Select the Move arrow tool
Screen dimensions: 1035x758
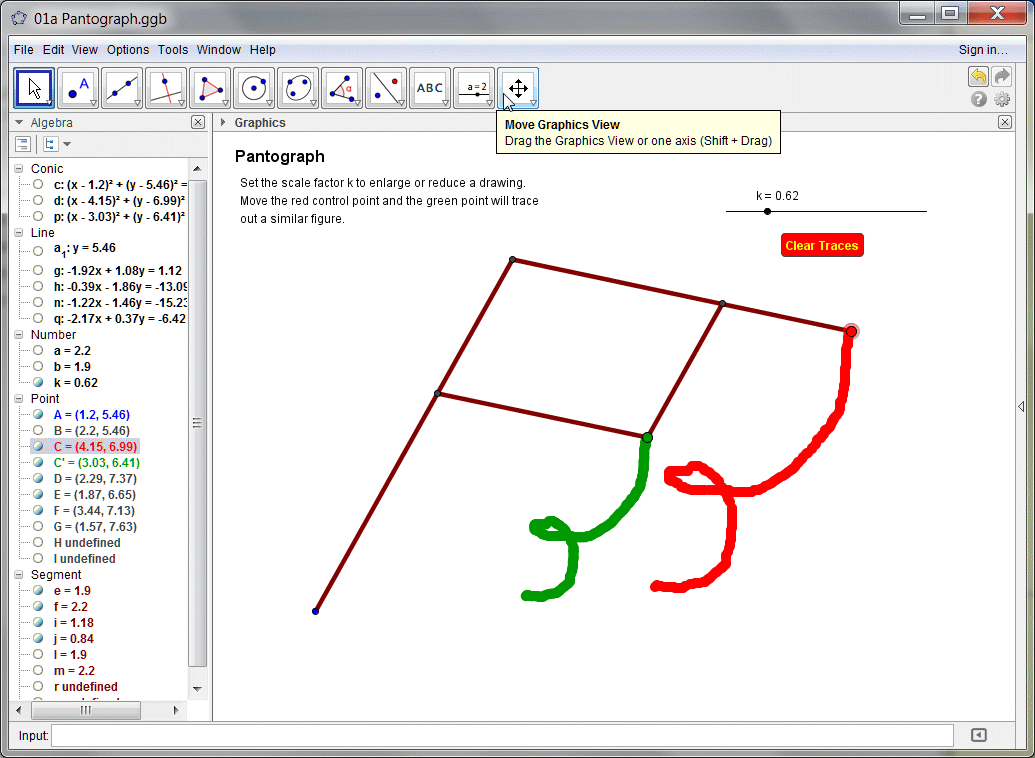34,88
